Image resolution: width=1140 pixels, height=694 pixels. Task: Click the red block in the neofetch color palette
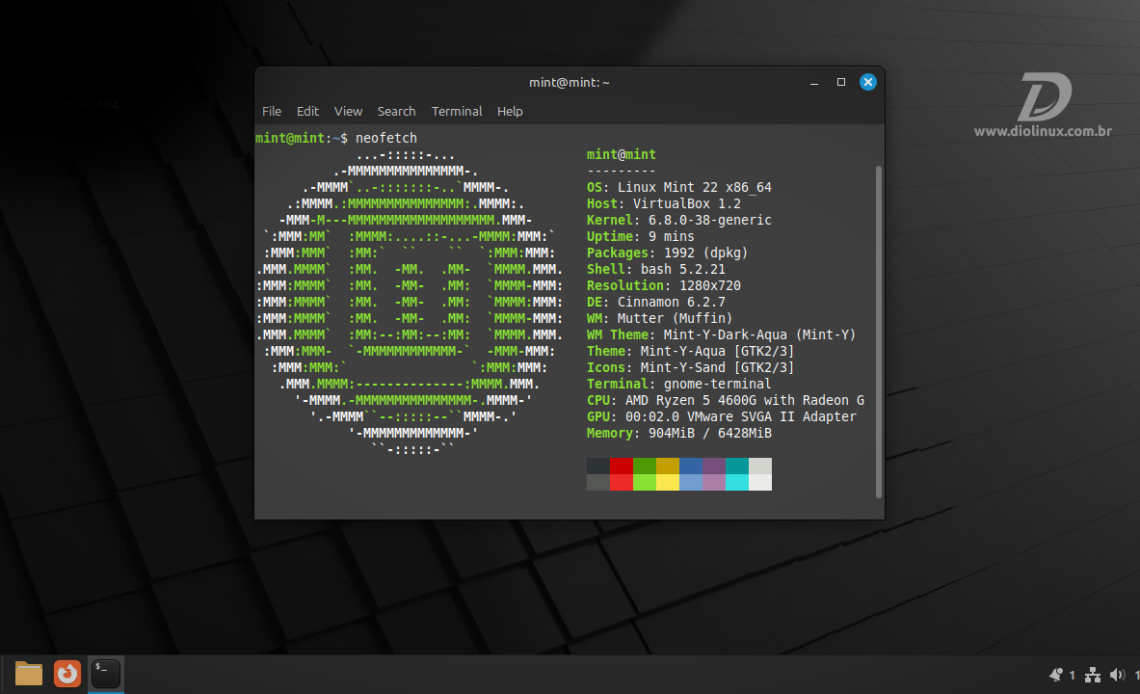click(619, 466)
